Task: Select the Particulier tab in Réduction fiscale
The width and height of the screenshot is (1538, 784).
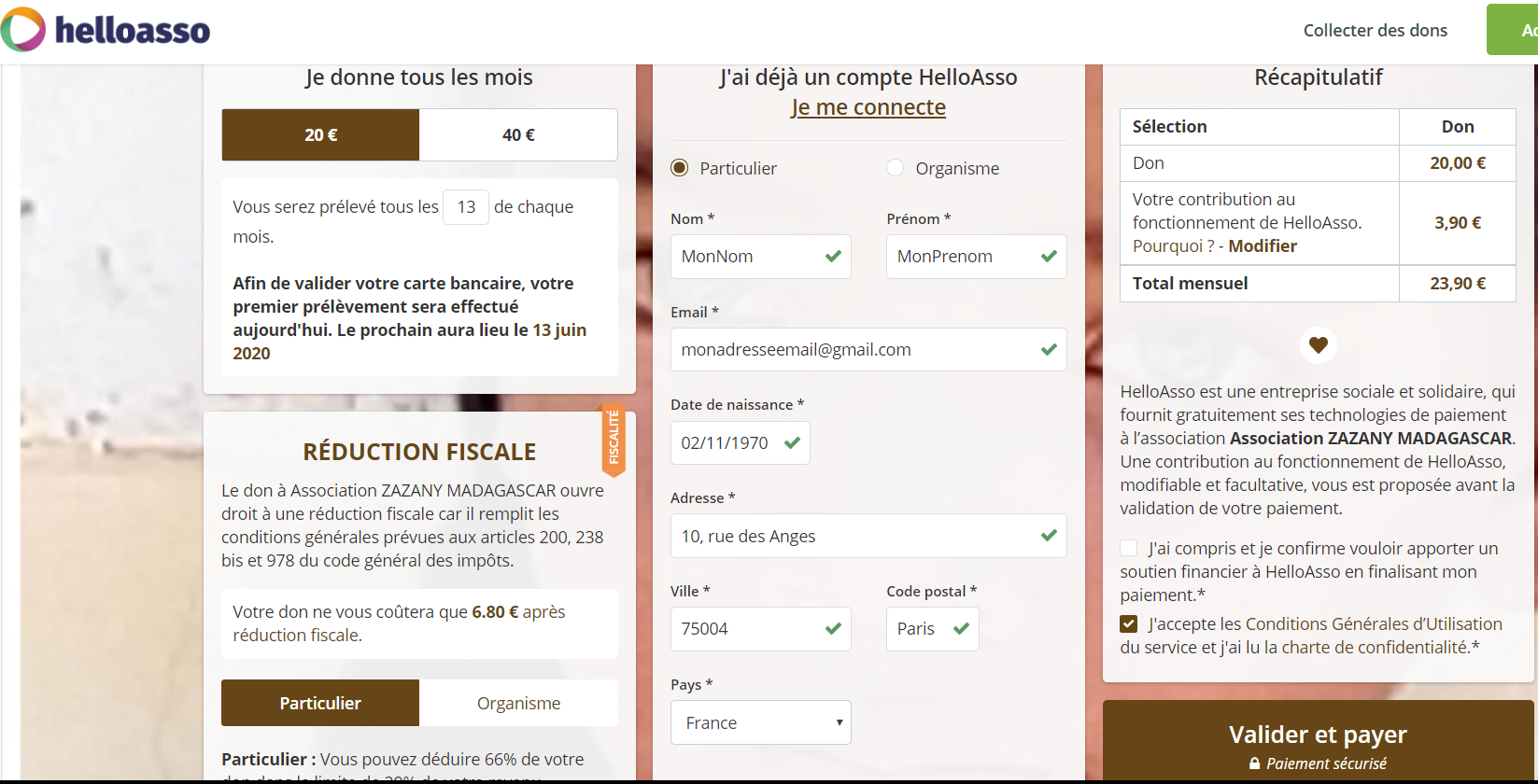Action: coord(320,703)
